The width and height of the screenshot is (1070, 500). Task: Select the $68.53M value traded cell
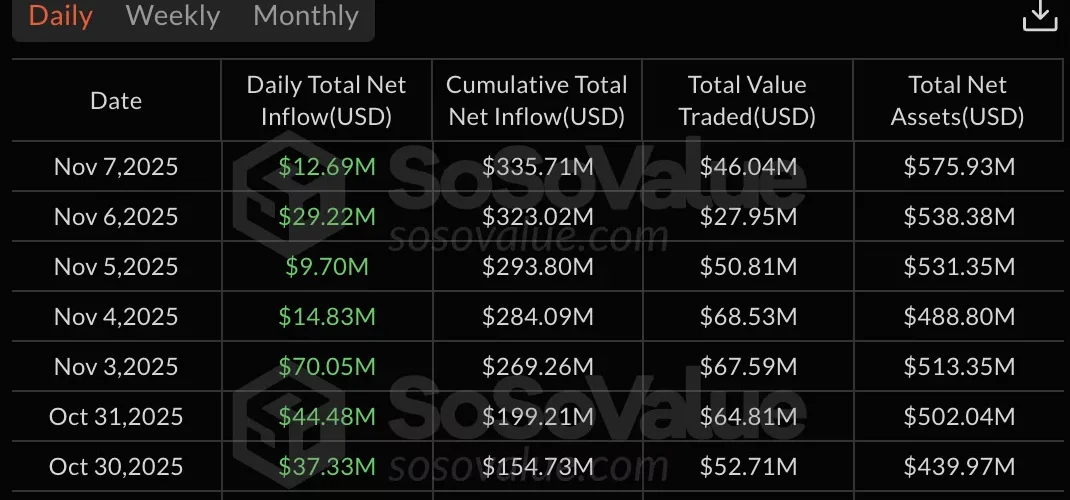pyautogui.click(x=748, y=316)
